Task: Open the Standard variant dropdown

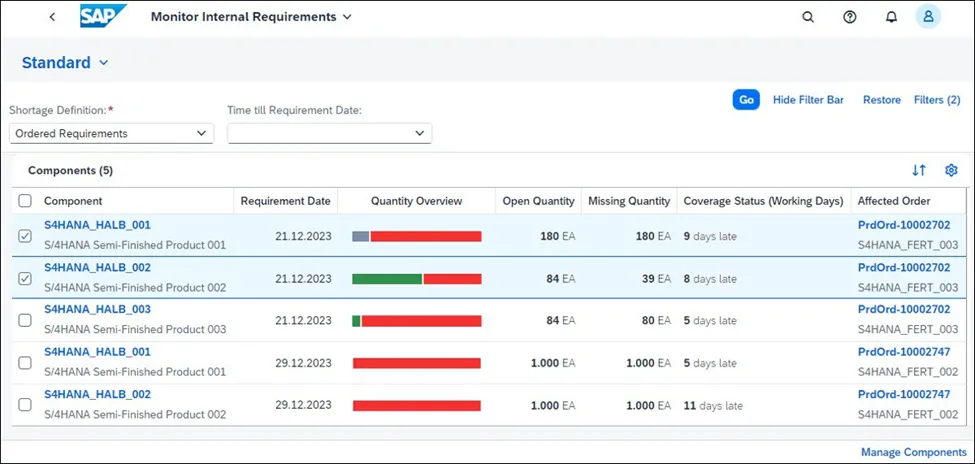Action: (x=65, y=63)
